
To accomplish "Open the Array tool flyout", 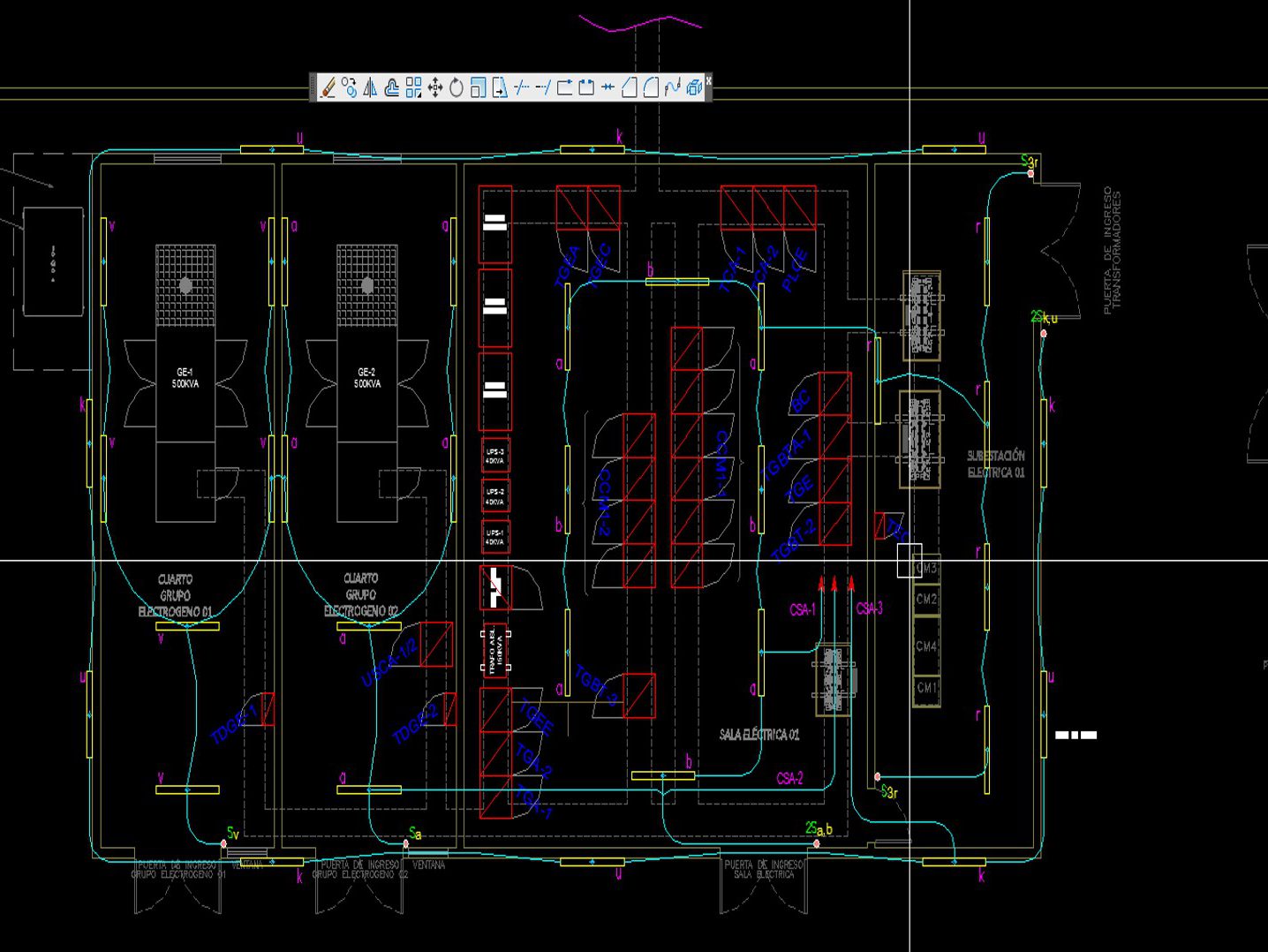I will (413, 87).
